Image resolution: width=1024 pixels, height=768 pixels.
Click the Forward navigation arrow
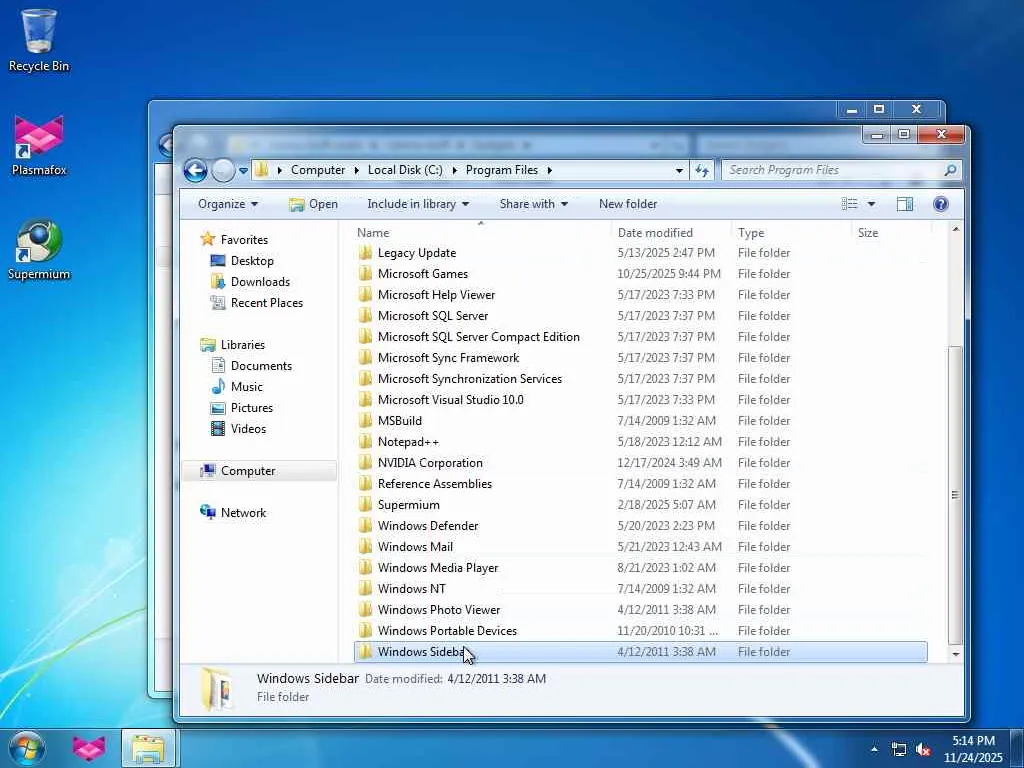[223, 170]
